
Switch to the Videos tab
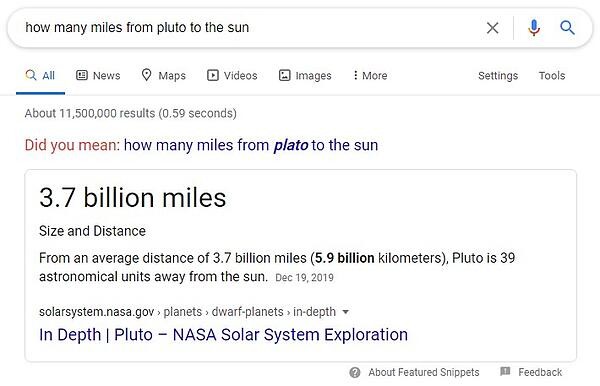[232, 75]
